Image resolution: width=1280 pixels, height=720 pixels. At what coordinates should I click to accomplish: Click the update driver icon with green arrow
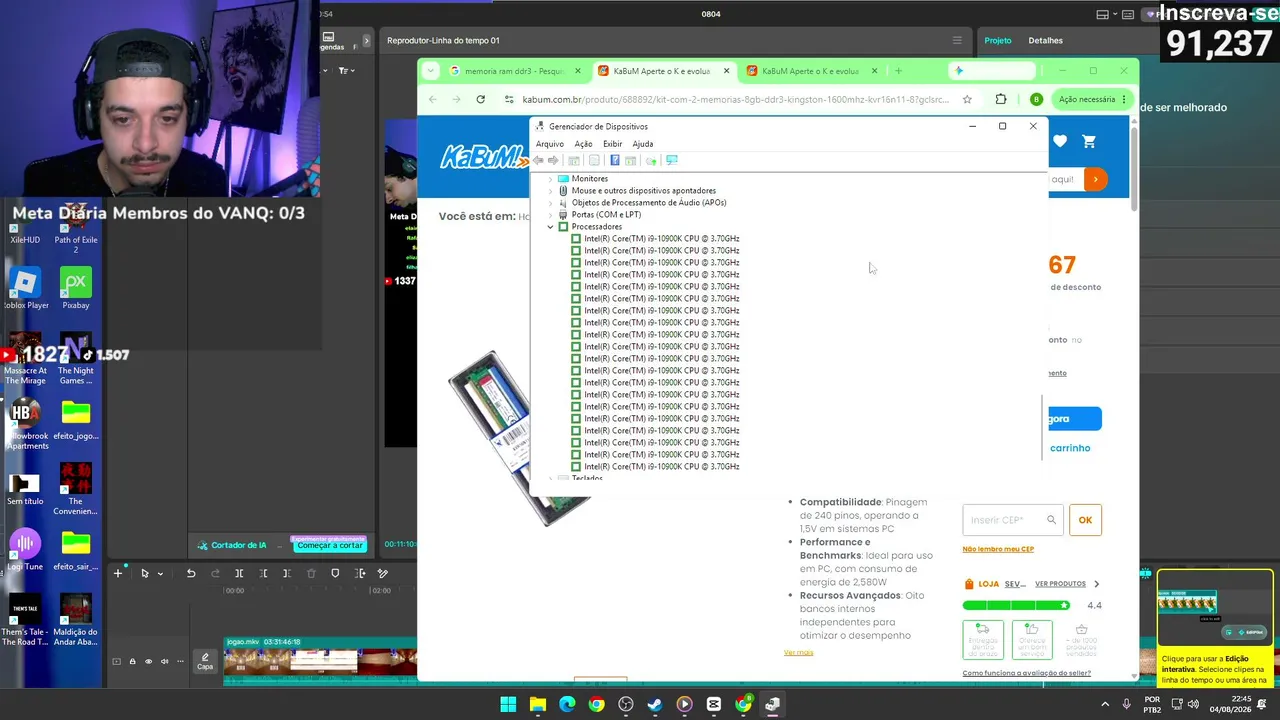pyautogui.click(x=651, y=160)
